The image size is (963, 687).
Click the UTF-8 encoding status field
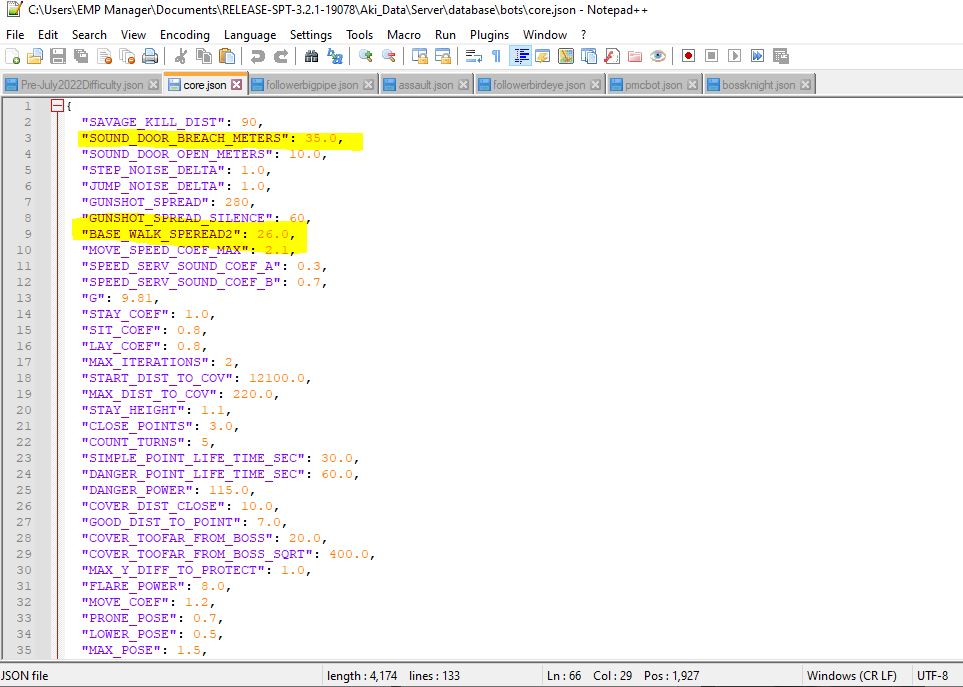932,675
